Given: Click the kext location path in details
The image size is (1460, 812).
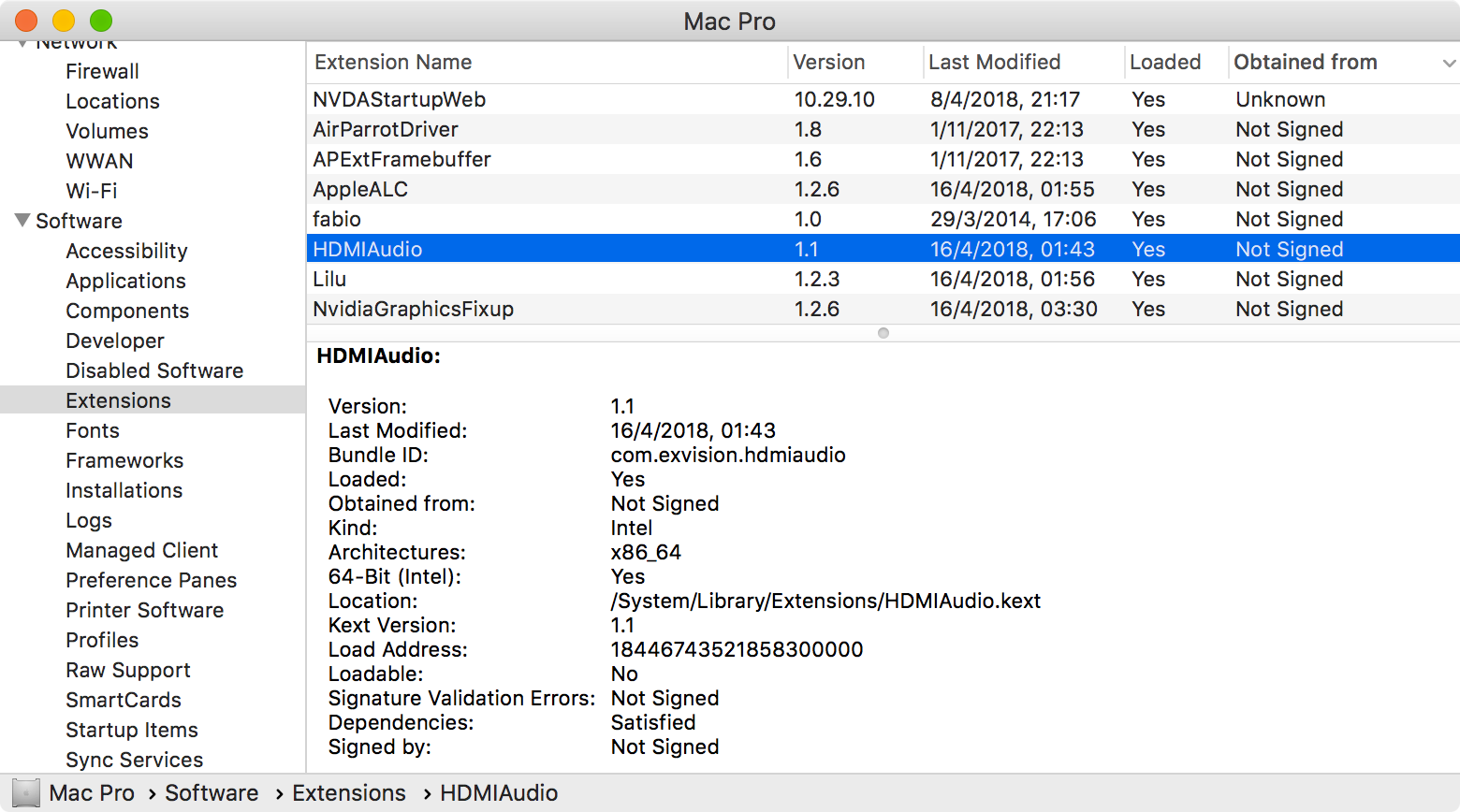Looking at the screenshot, I should coord(825,601).
